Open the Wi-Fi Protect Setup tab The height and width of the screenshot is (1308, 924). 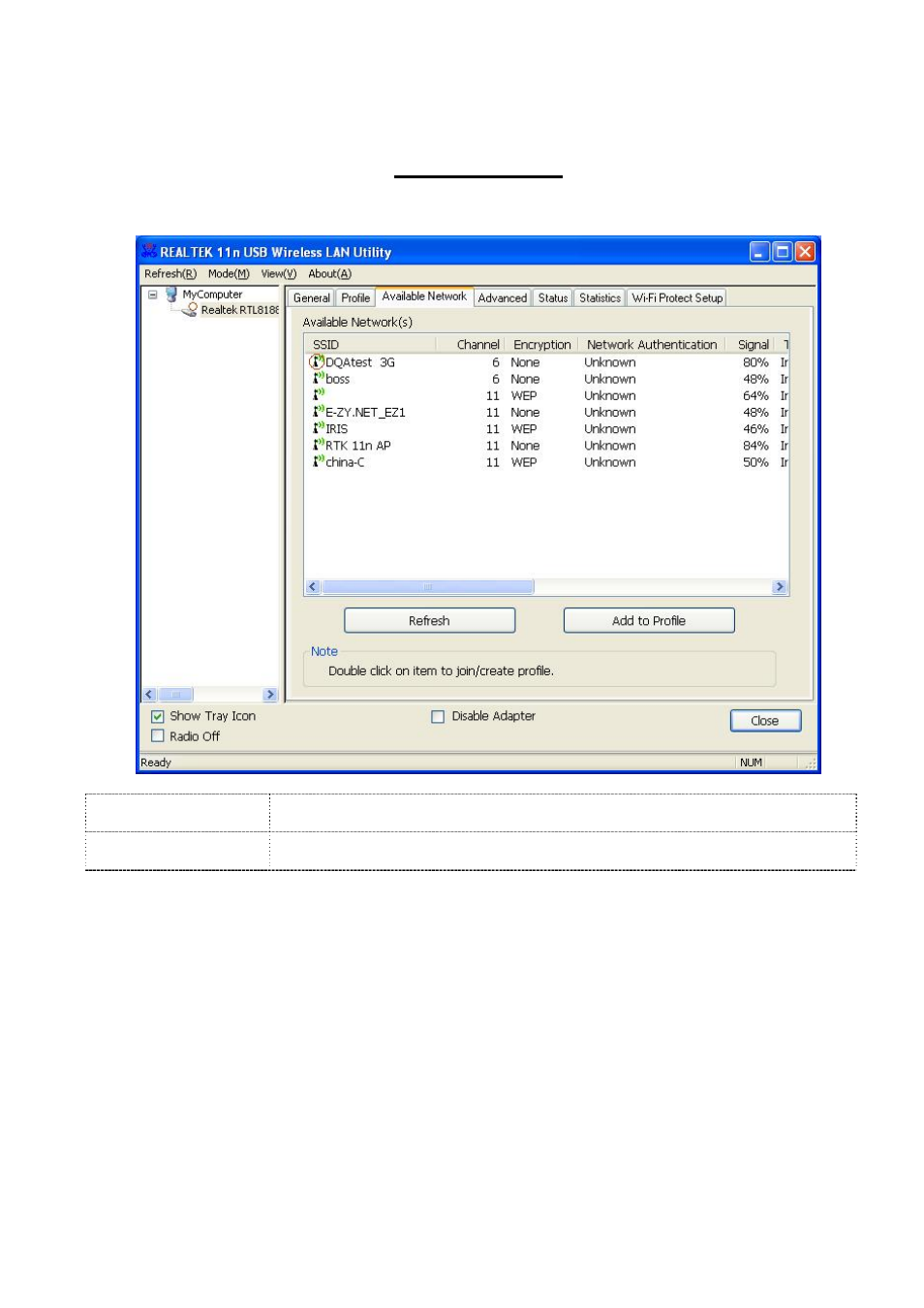pos(677,298)
